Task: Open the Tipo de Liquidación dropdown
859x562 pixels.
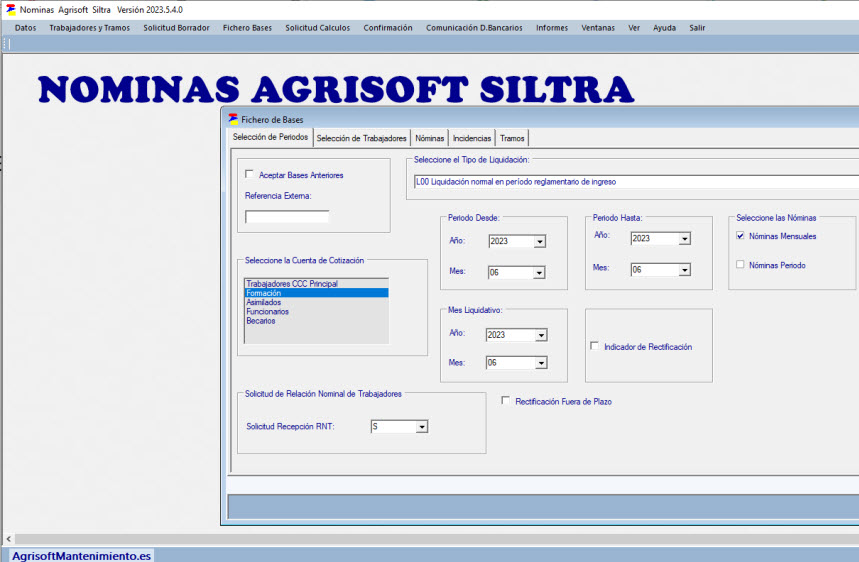Action: tap(636, 182)
